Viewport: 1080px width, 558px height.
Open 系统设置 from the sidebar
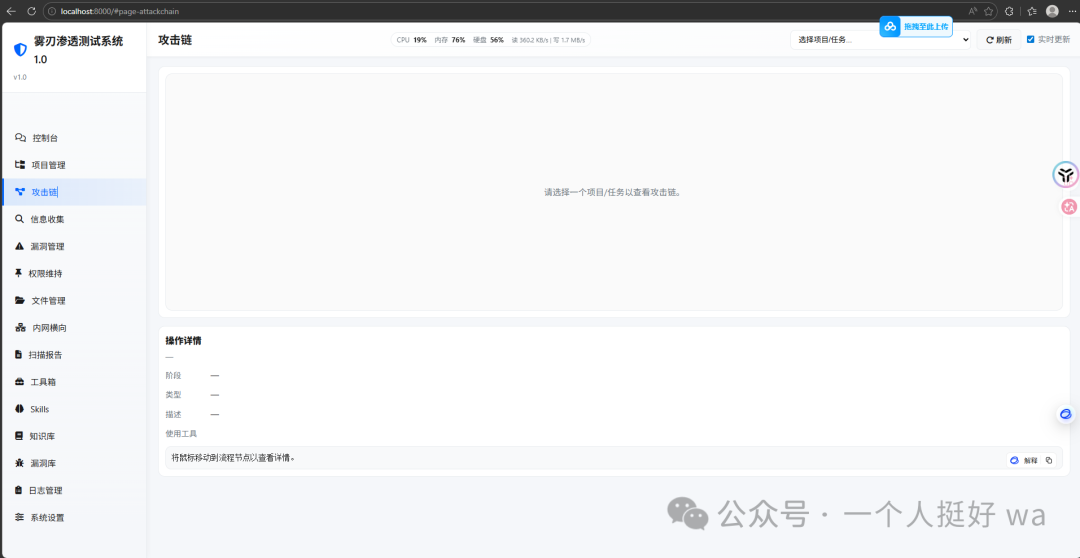[x=73, y=517]
